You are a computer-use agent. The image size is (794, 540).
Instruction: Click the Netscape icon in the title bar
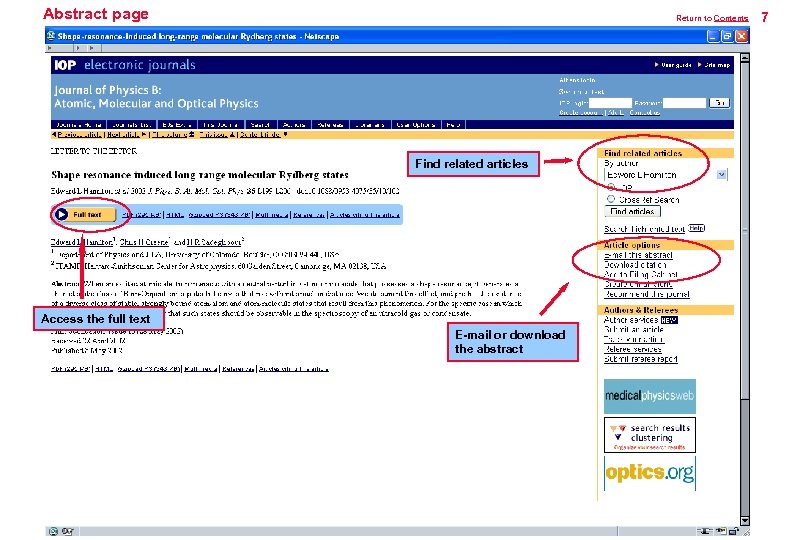point(51,36)
